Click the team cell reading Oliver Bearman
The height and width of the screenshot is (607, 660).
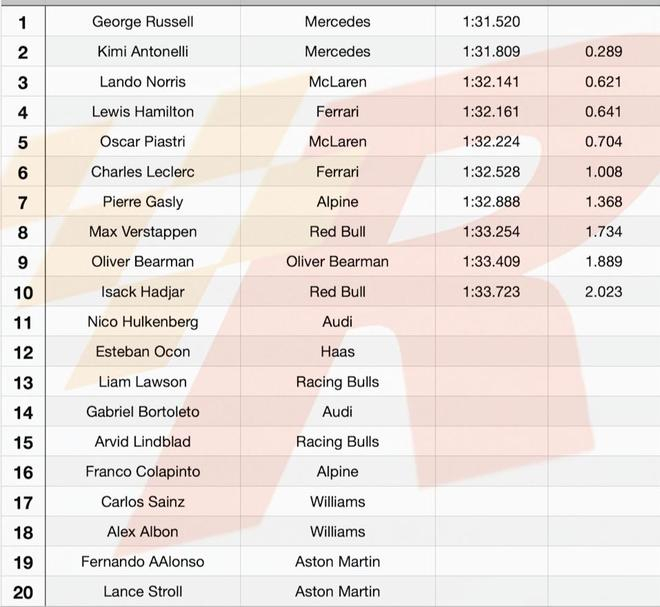click(x=337, y=261)
